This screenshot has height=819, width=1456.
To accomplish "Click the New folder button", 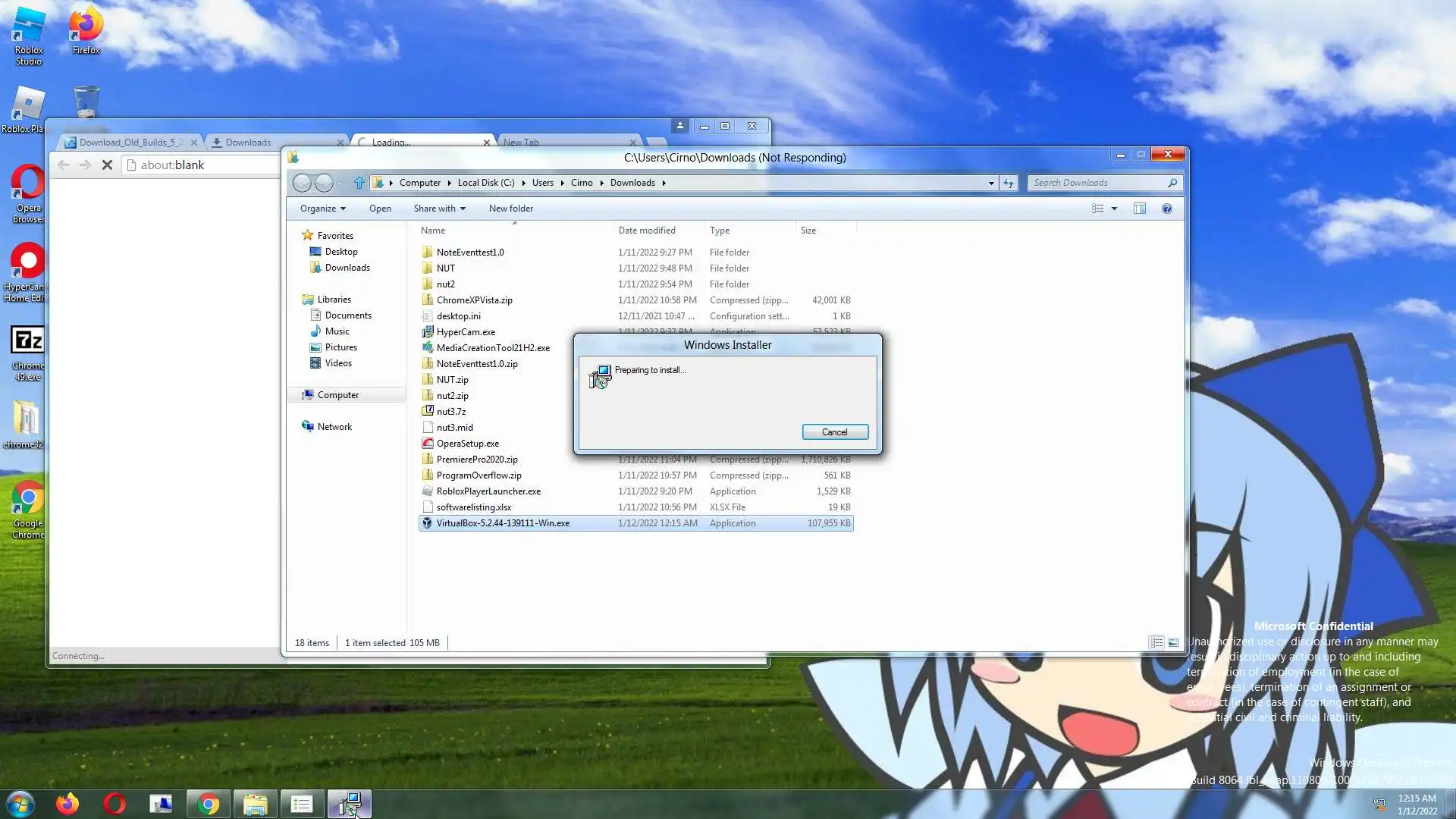I will (510, 209).
